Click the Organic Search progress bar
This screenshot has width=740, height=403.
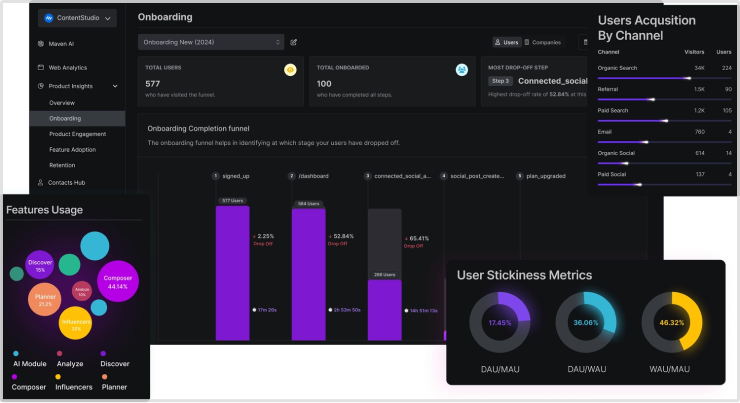(x=664, y=78)
